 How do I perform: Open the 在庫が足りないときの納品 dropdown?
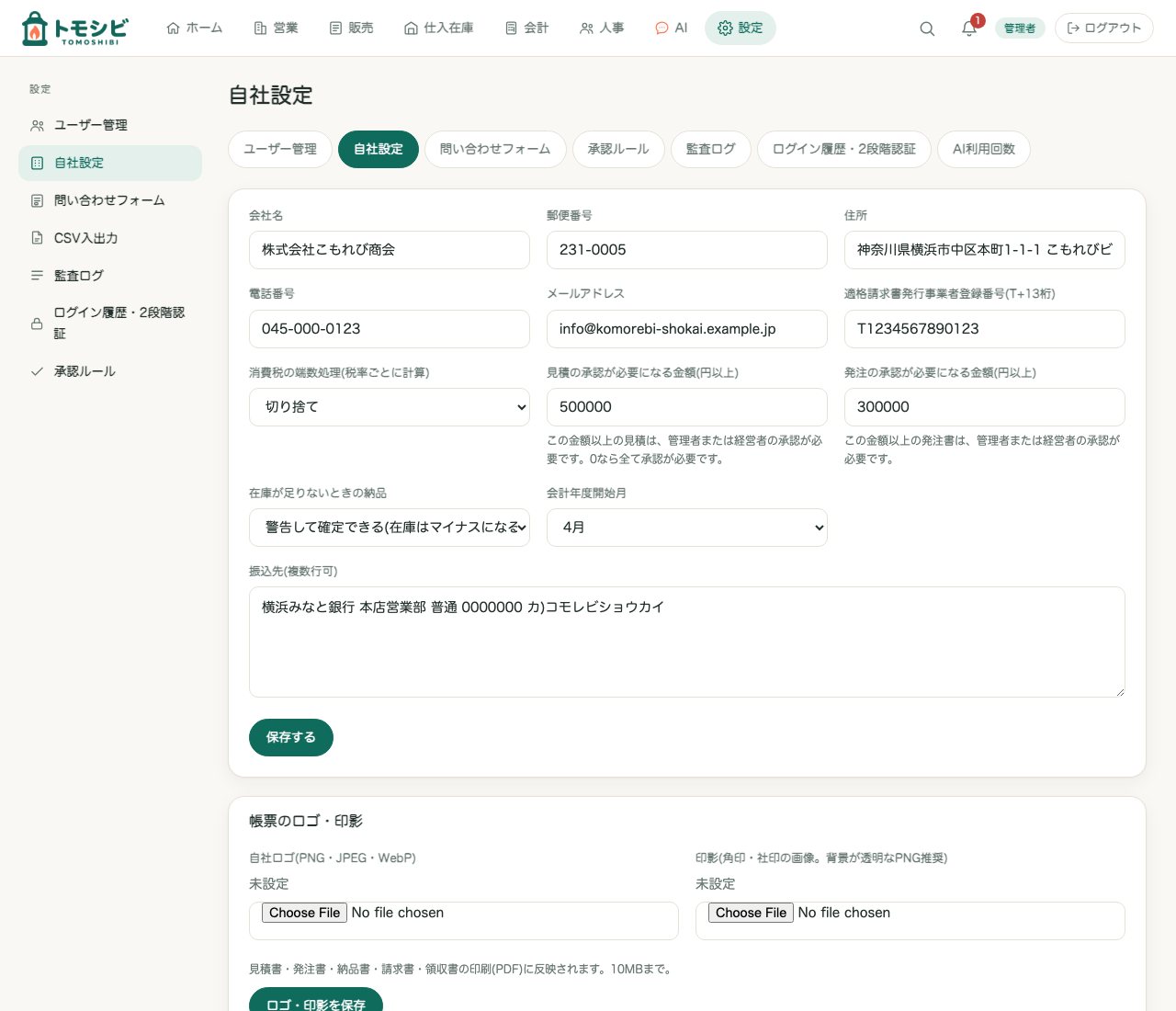[x=390, y=528]
